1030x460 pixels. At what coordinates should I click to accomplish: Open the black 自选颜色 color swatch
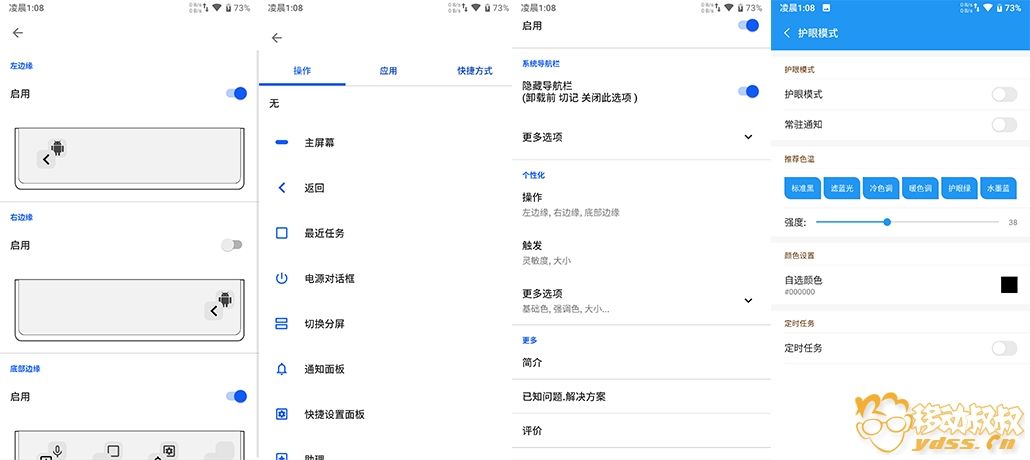click(x=1009, y=285)
